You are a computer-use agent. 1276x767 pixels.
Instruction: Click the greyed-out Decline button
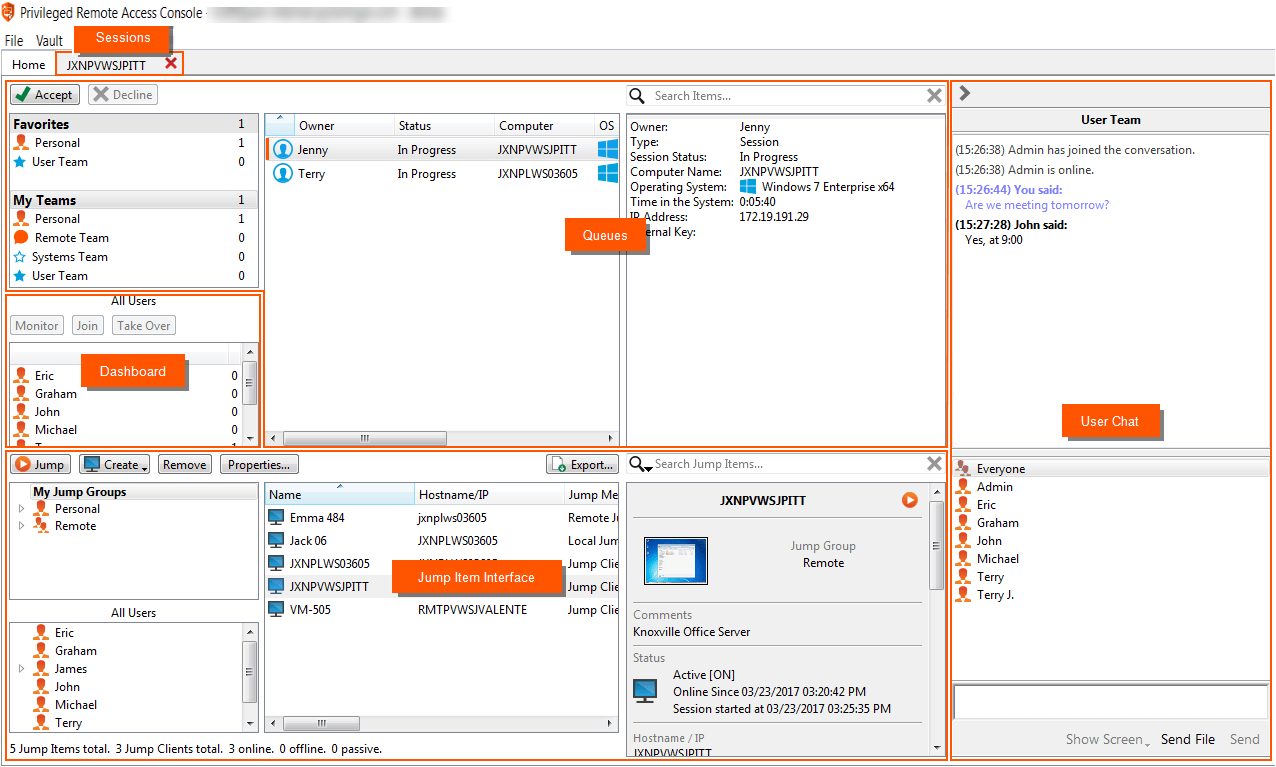tap(123, 95)
